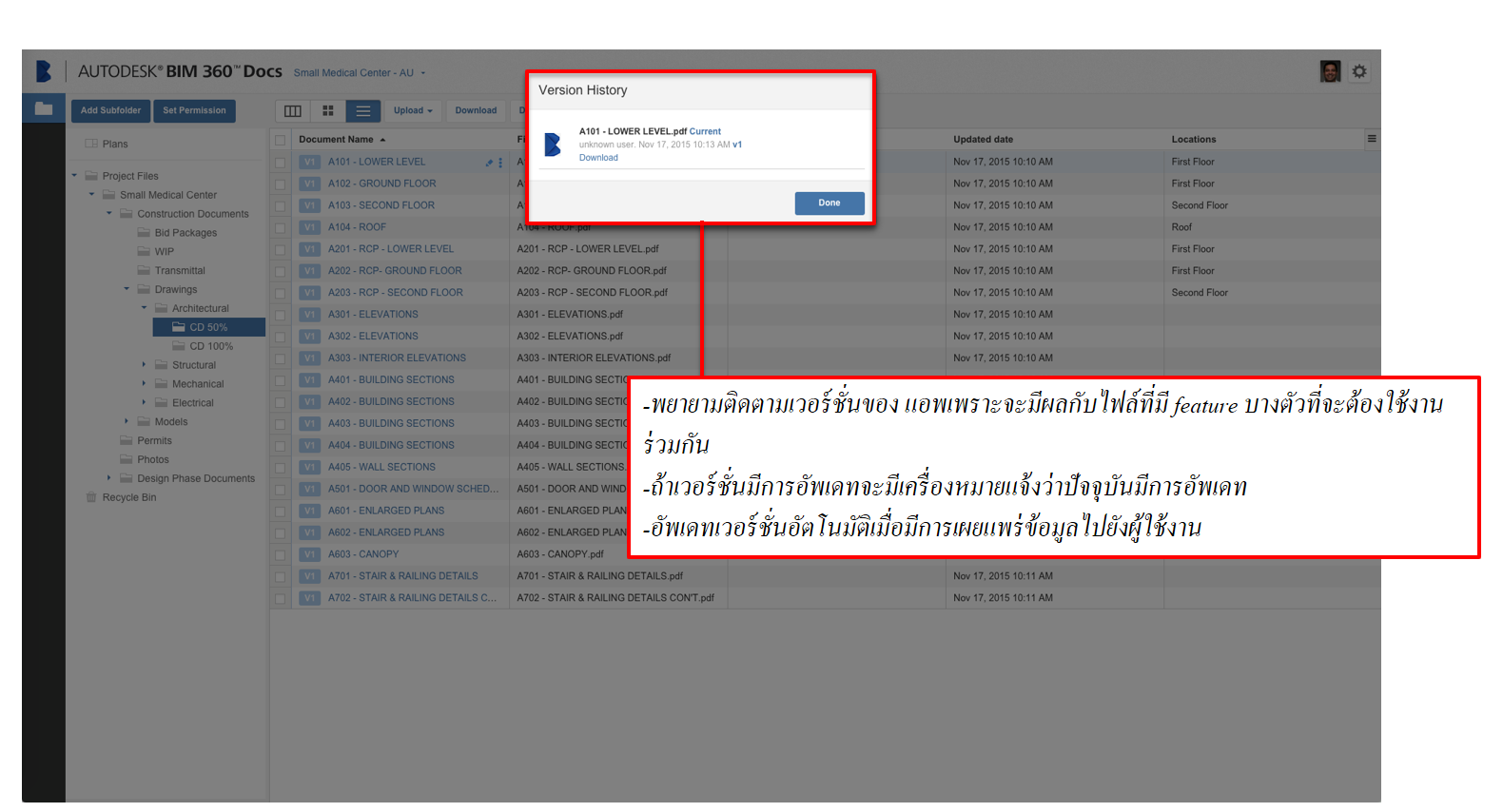Screen dimensions: 1503x812
Task: Click V1 badge for A701 - STAIR & RAILING DETAILS
Action: 310,576
